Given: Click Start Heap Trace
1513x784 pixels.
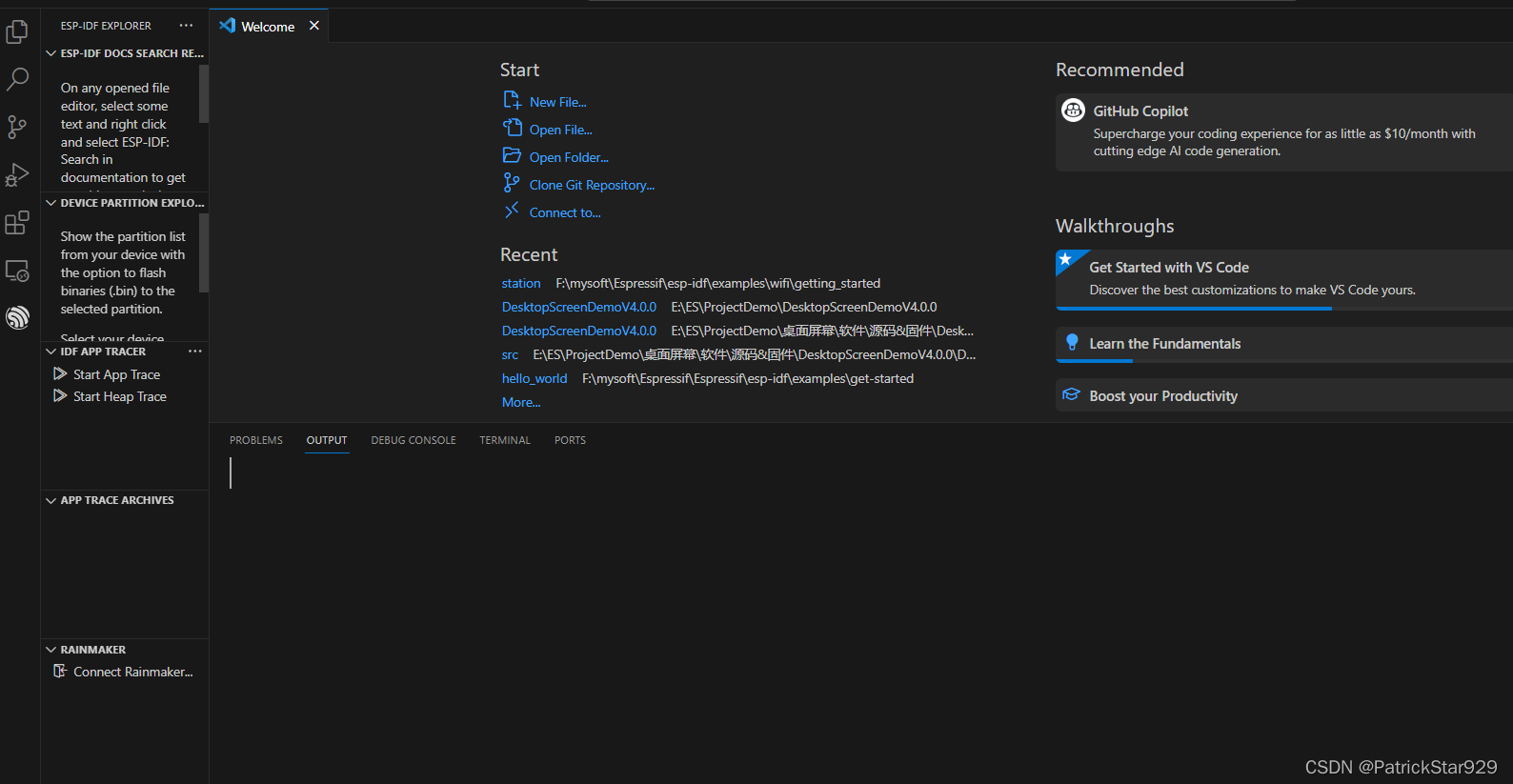Looking at the screenshot, I should click(120, 396).
